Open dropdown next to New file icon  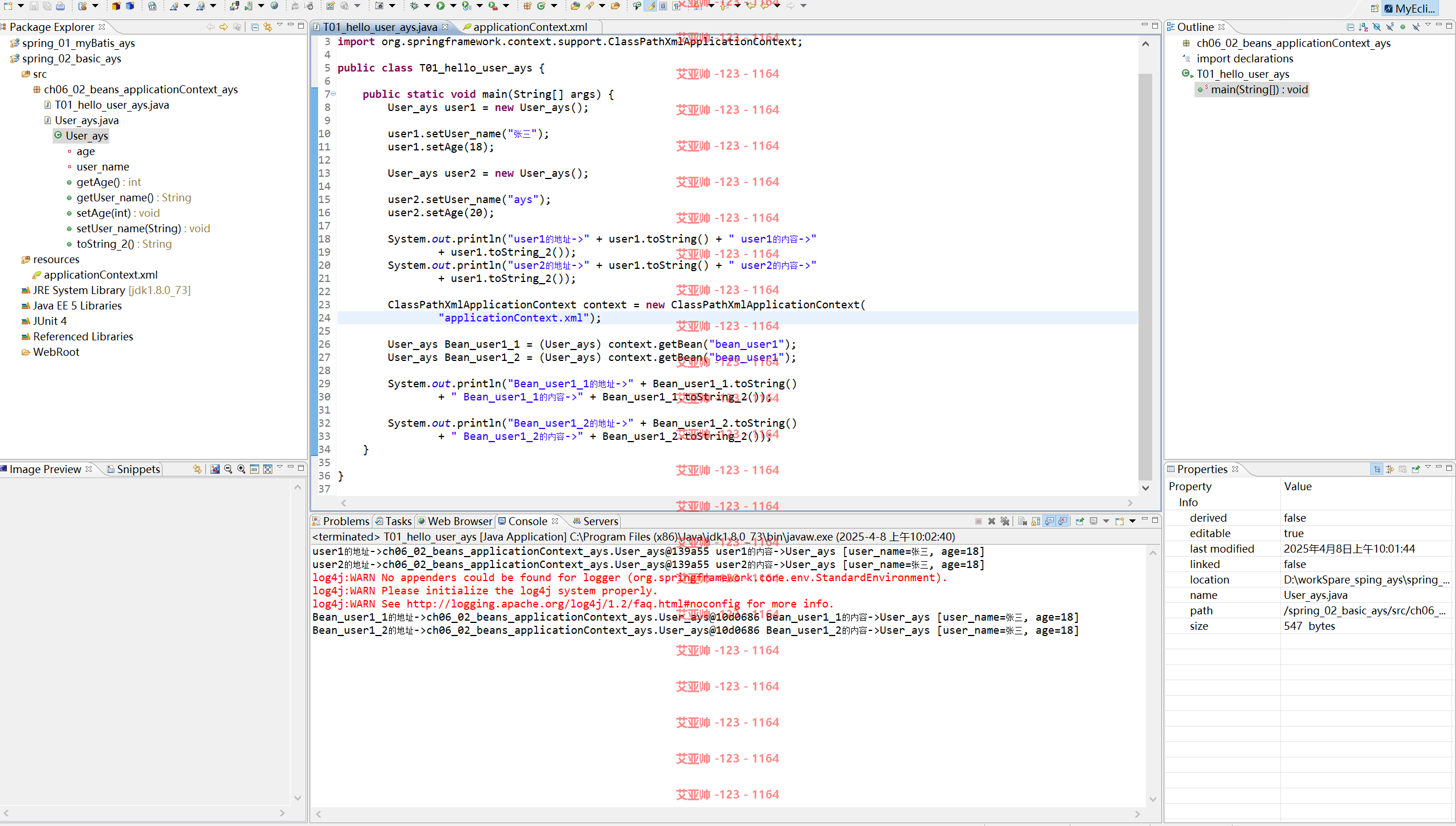click(x=21, y=6)
